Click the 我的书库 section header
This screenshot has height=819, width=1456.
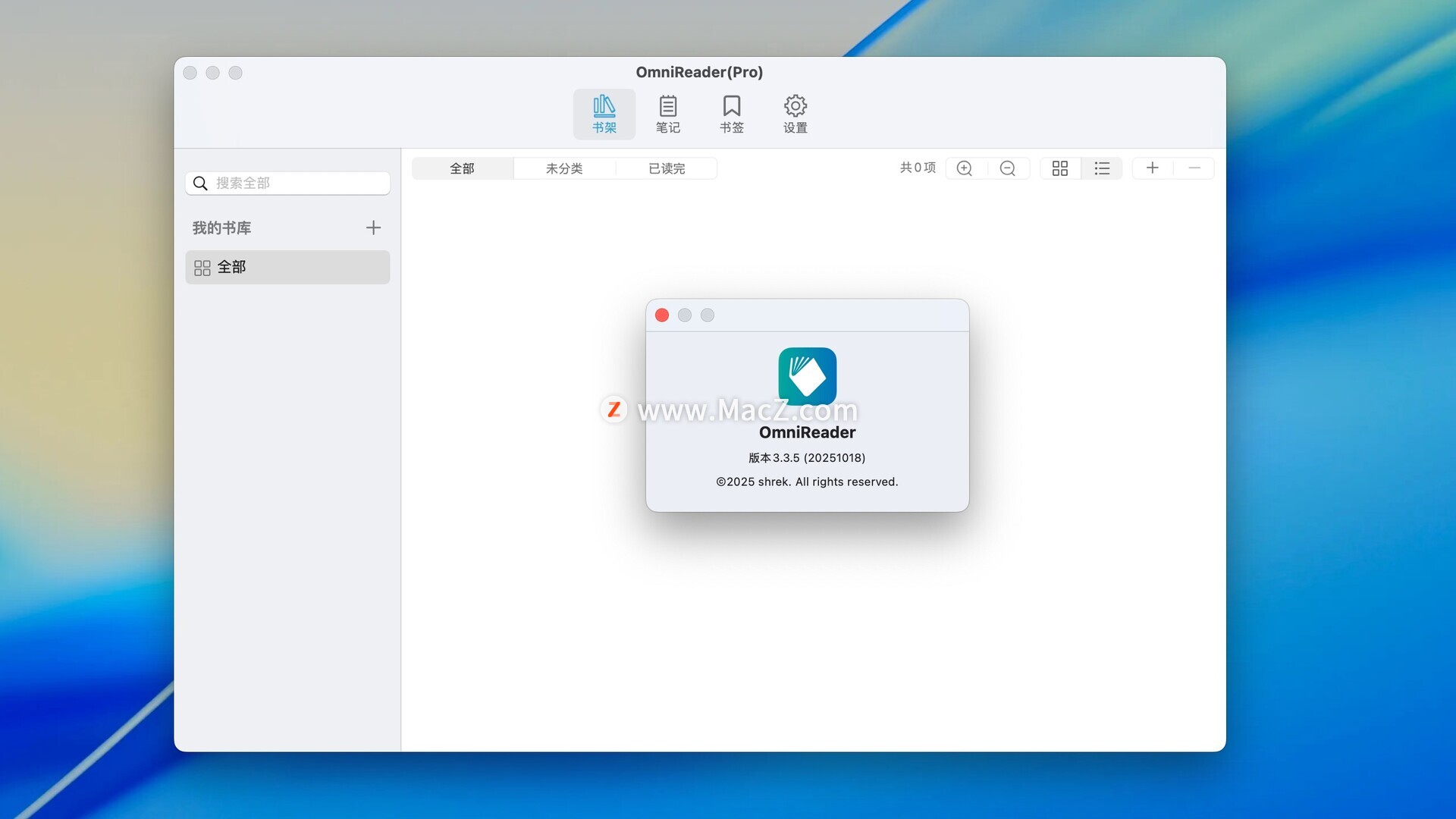(x=221, y=227)
